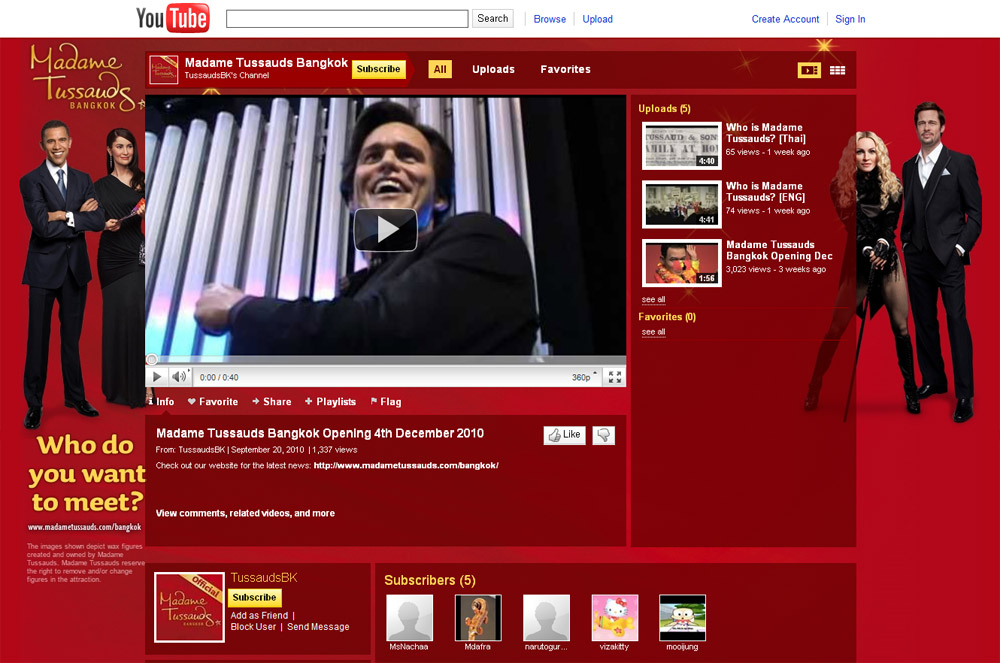This screenshot has width=1000, height=663.
Task: Open subscriber Mdafra avatar
Action: [x=478, y=617]
